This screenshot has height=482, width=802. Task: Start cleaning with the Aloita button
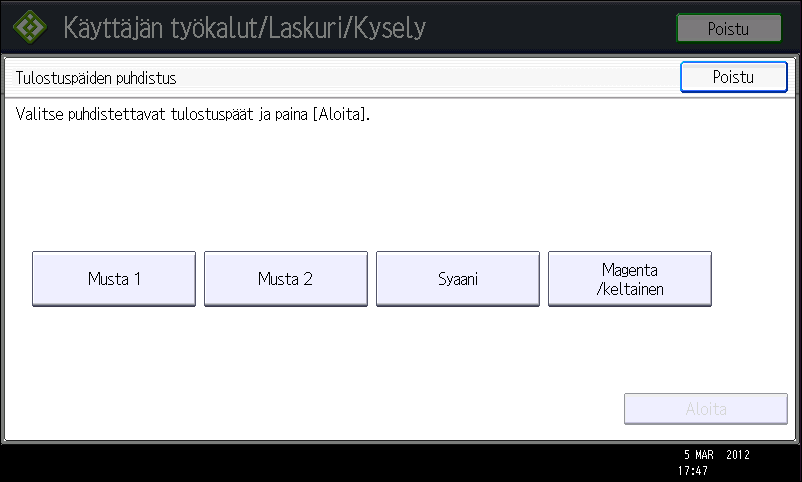pos(706,409)
